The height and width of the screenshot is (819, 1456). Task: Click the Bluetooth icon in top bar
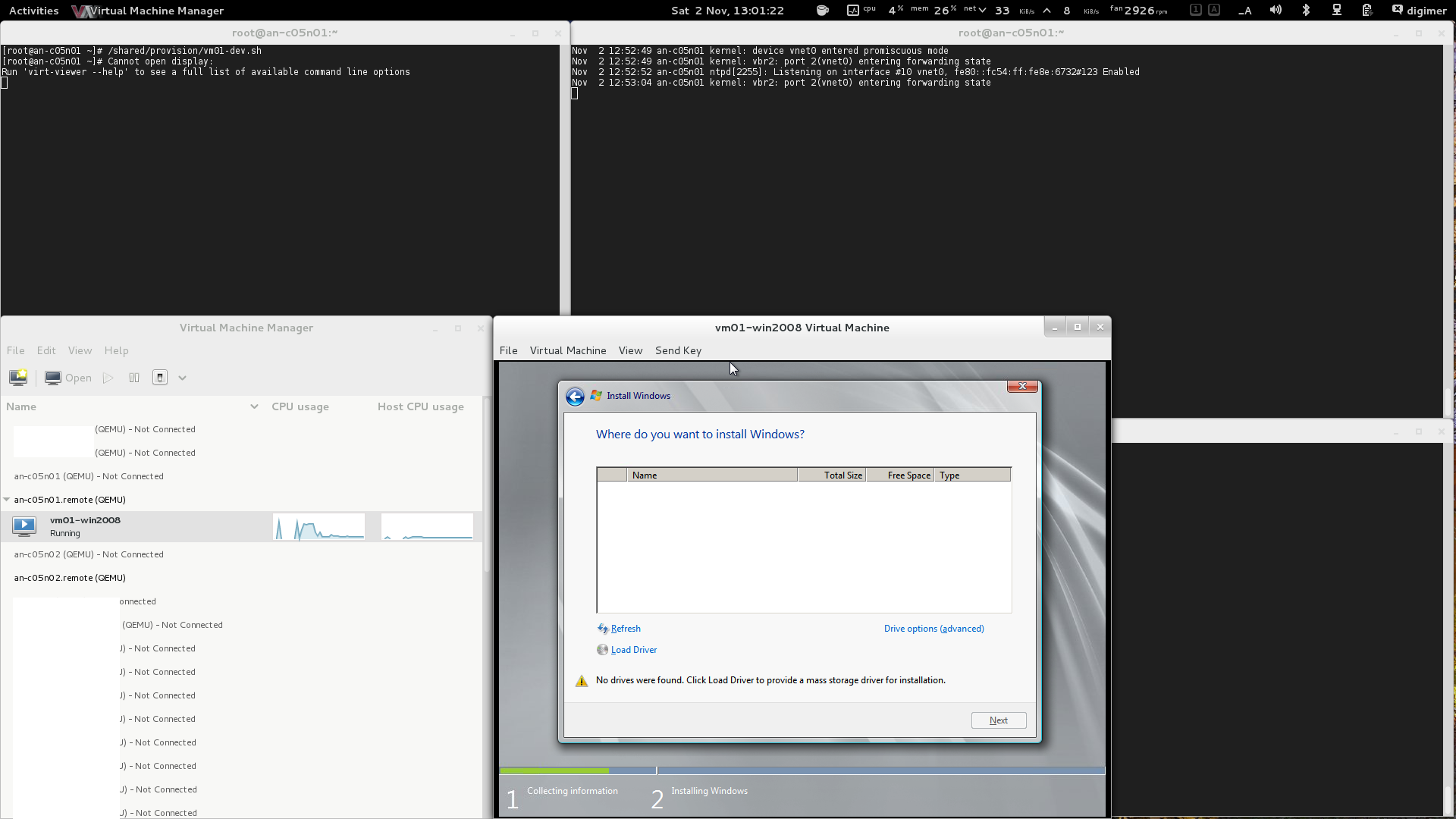click(x=1306, y=11)
